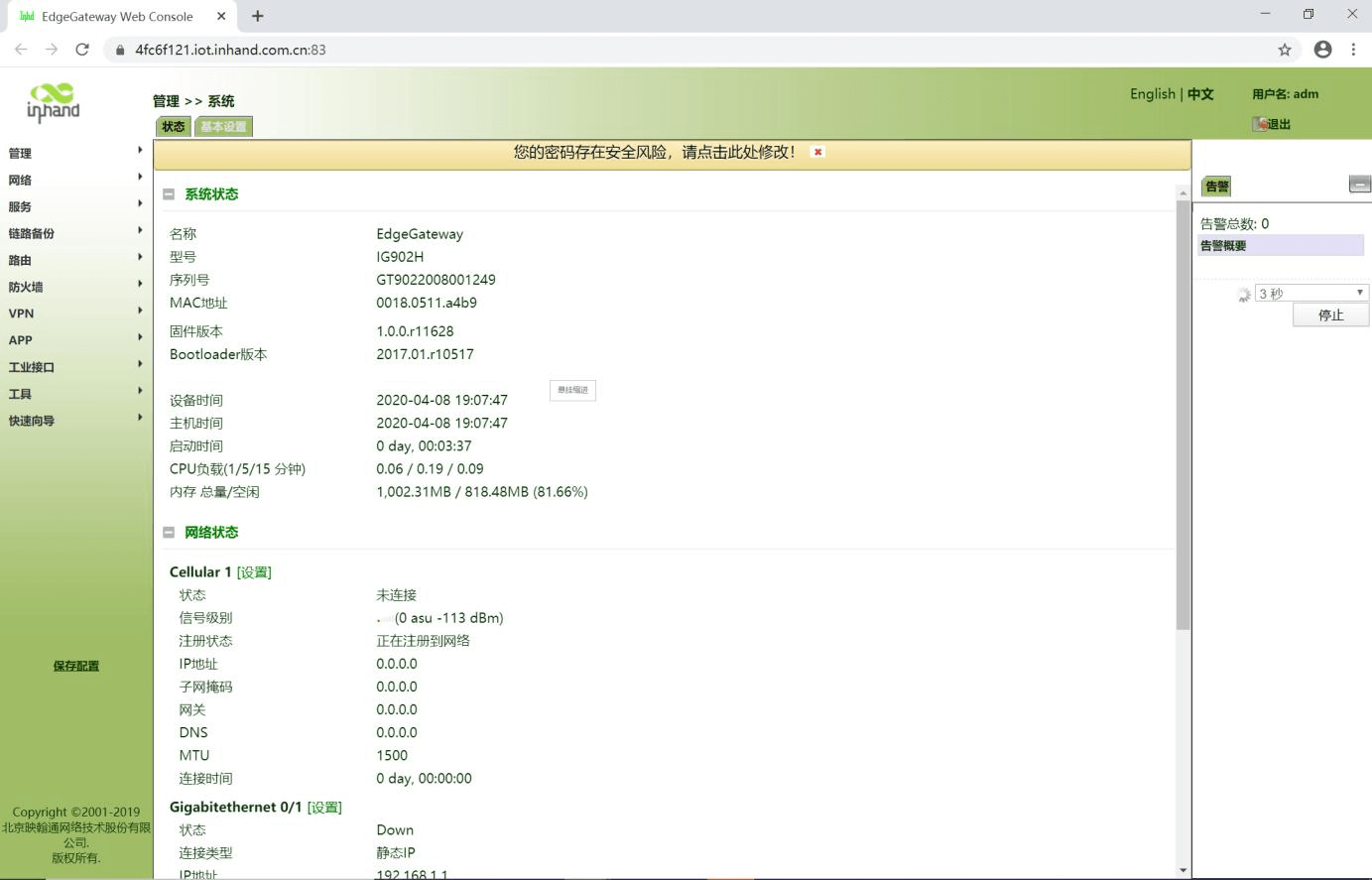
Task: Click the InHand logo
Action: [x=53, y=102]
